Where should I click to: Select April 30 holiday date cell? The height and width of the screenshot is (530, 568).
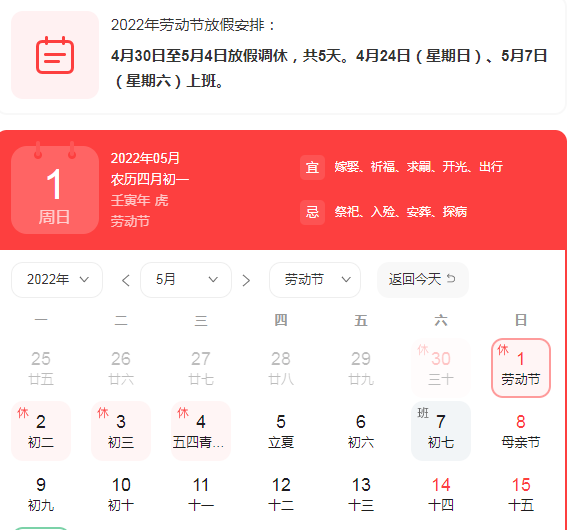click(x=441, y=368)
